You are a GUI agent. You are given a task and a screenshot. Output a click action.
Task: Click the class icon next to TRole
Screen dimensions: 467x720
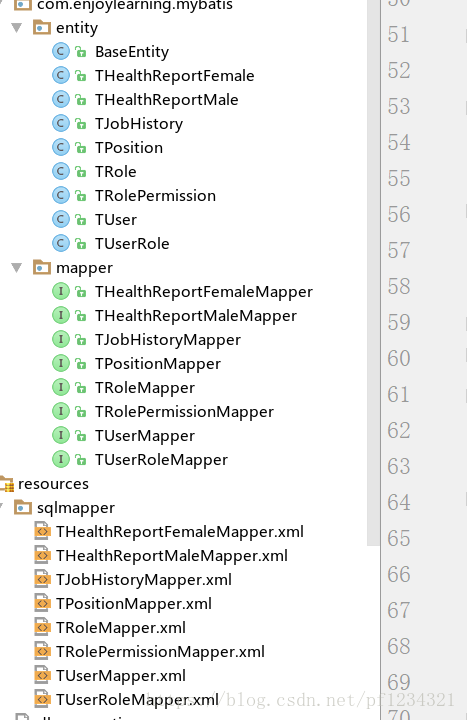pyautogui.click(x=61, y=171)
